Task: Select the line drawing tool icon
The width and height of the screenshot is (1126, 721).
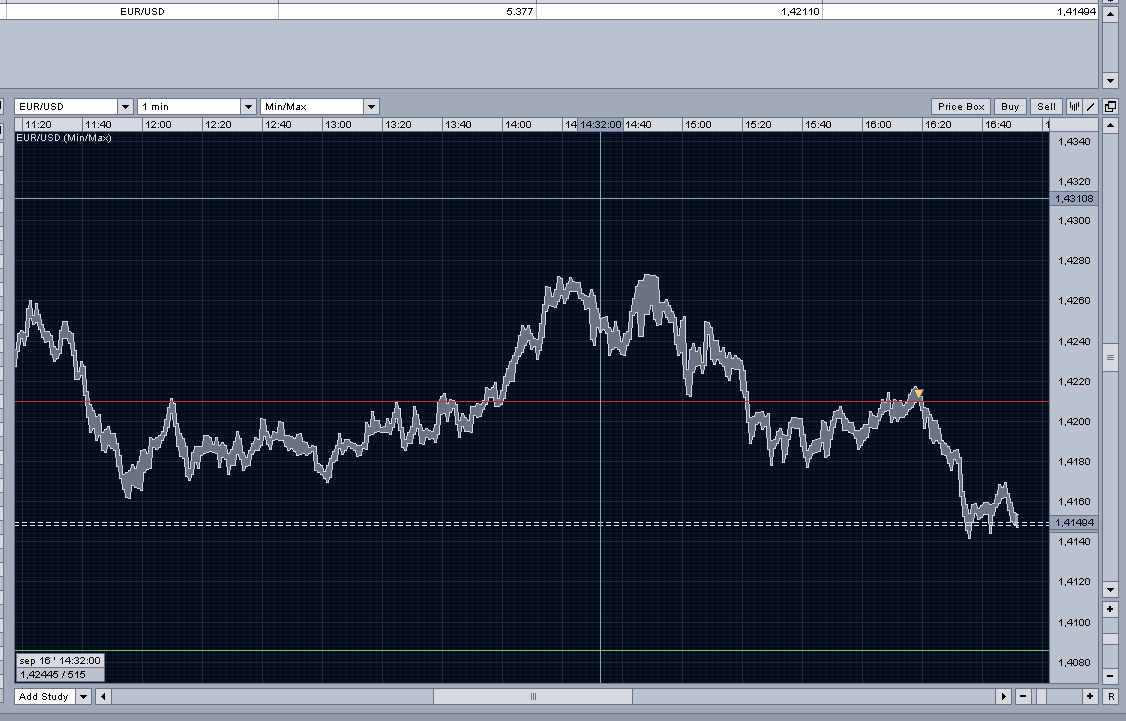Action: click(1090, 106)
